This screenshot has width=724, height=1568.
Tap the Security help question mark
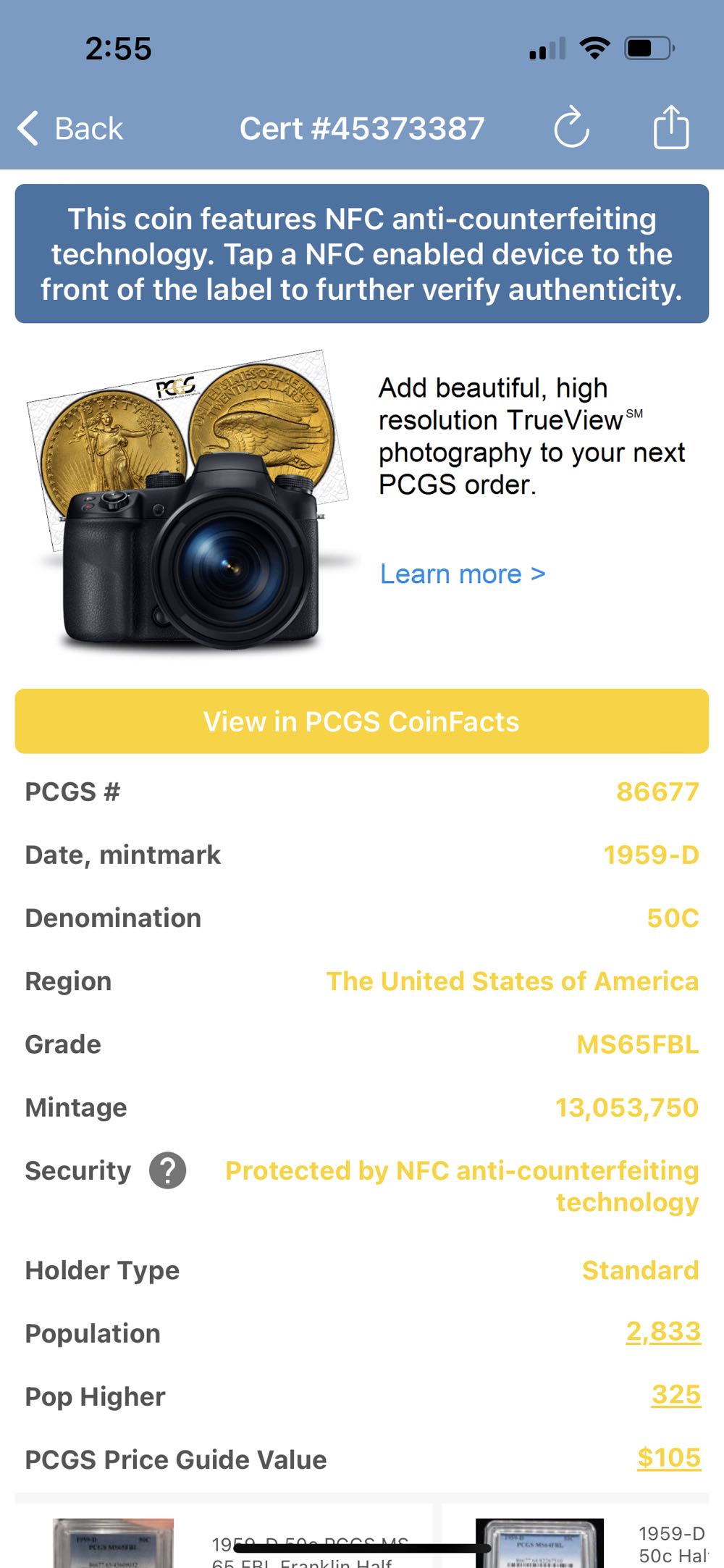pyautogui.click(x=167, y=1171)
